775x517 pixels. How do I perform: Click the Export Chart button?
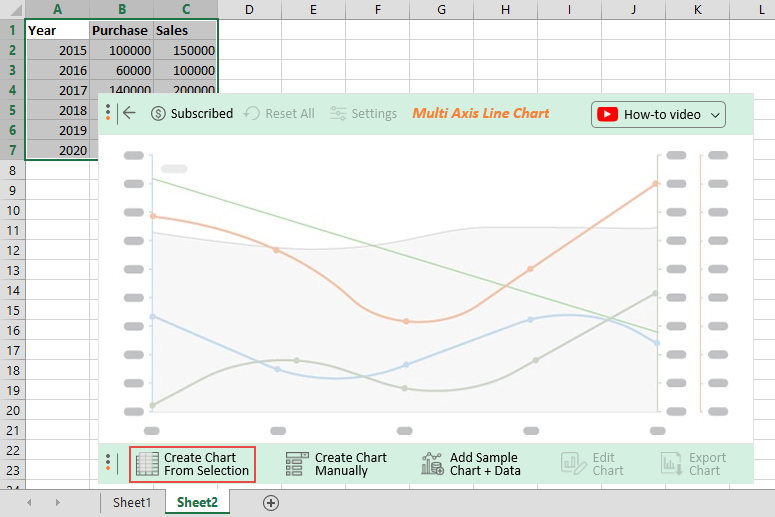click(693, 464)
